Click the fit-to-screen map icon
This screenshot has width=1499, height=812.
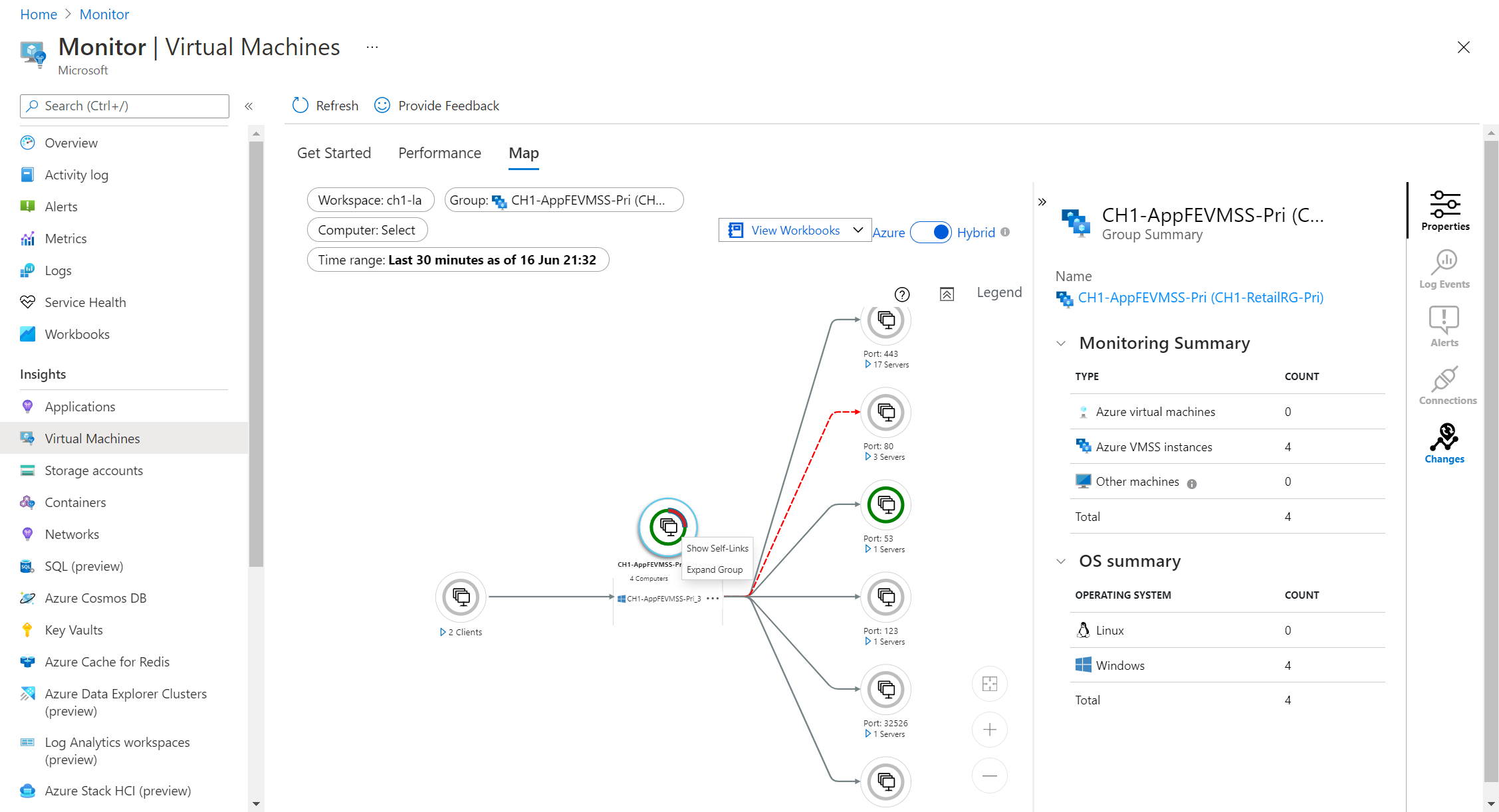[x=989, y=684]
